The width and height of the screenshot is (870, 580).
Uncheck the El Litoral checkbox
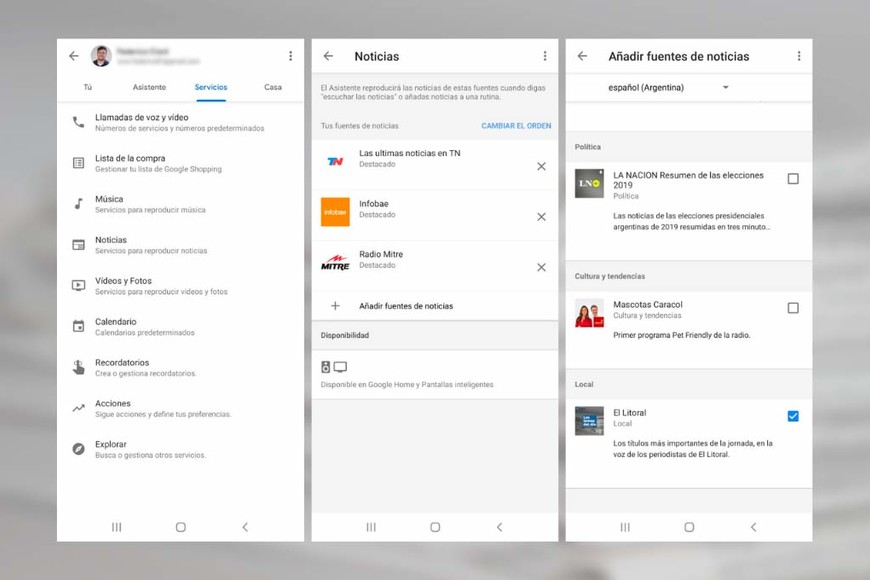[x=793, y=416]
